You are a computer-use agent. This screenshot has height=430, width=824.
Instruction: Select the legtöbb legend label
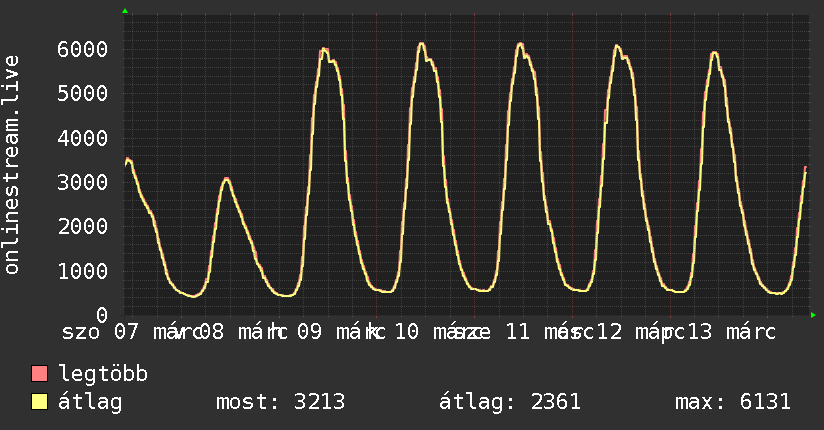point(103,374)
